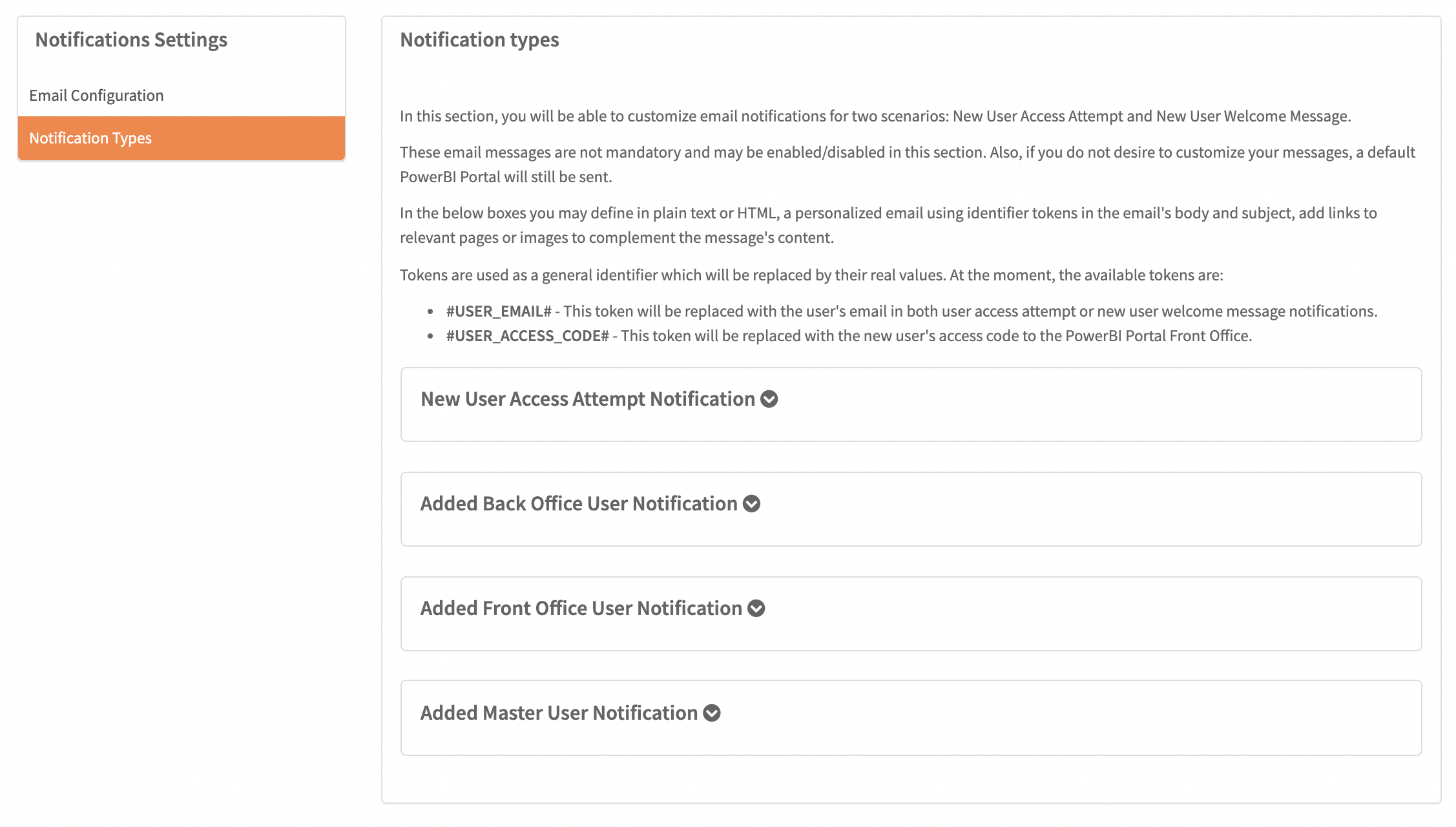Click chevron icon beside New User Access Attempt
1456x827 pixels.
pos(769,399)
